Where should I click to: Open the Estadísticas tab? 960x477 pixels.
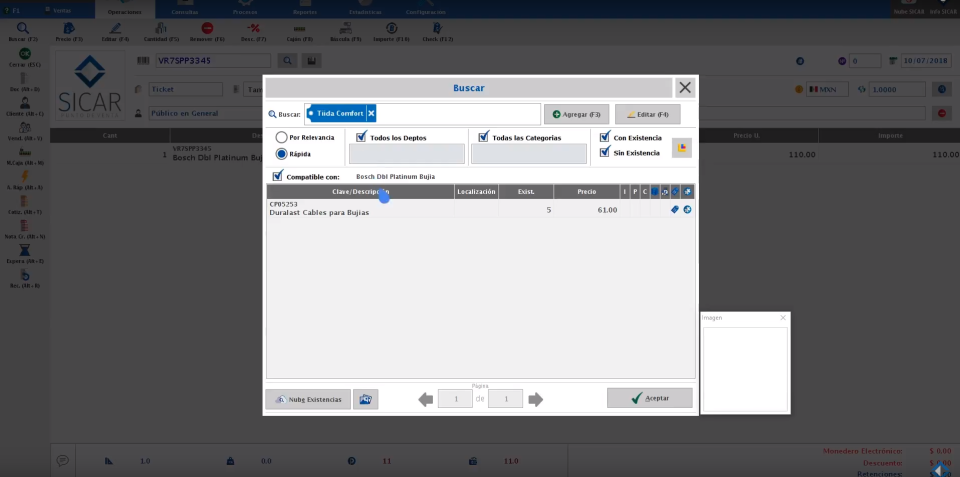coord(365,11)
